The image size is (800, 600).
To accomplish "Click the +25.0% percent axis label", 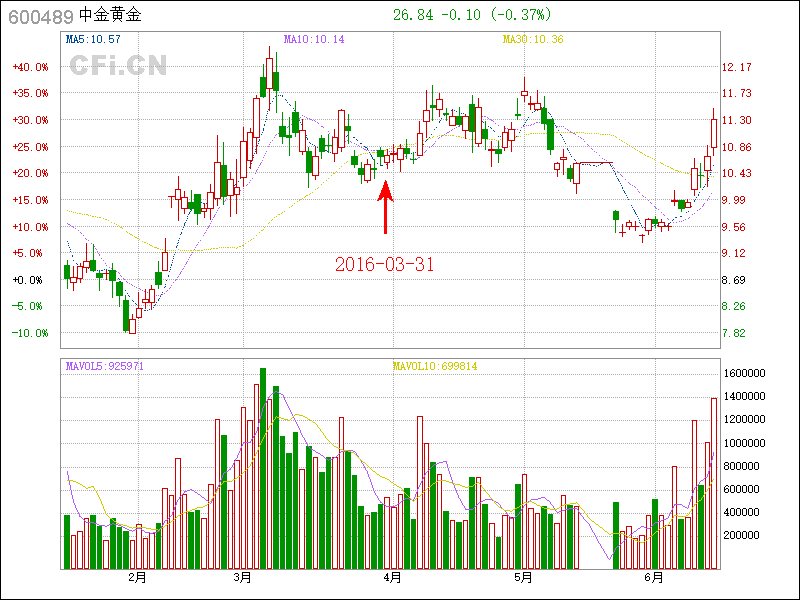I will [x=31, y=147].
